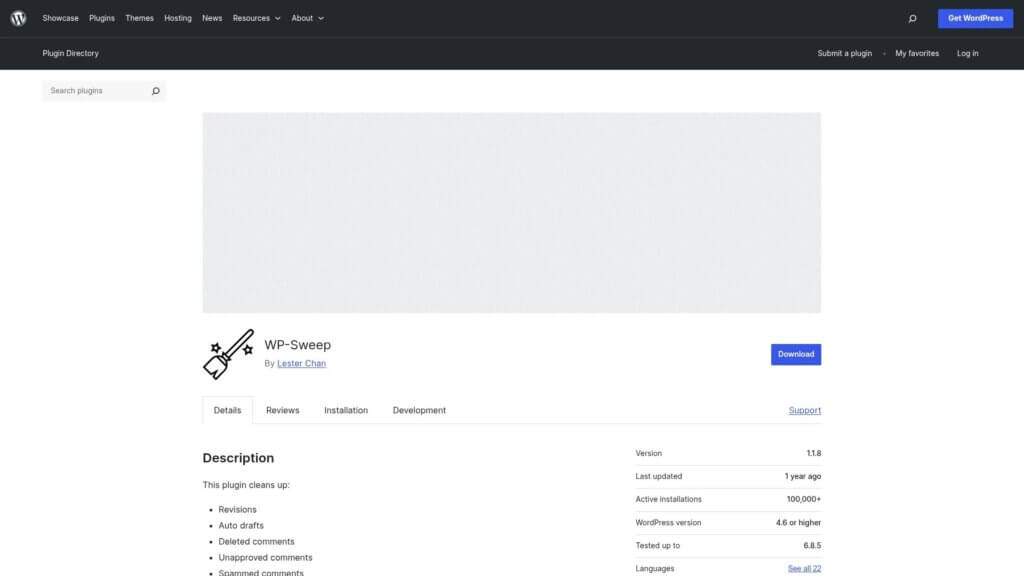This screenshot has width=1024, height=576.
Task: Open the Themes menu item
Action: coord(139,18)
